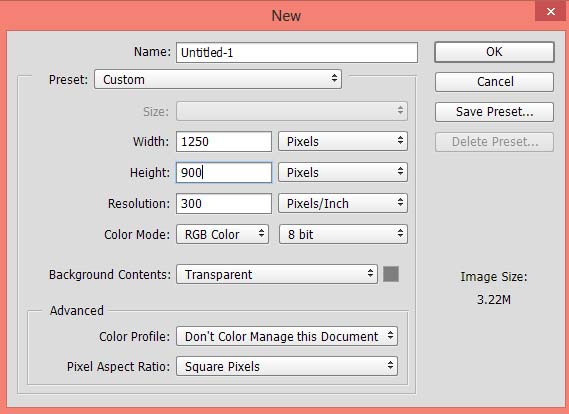
Task: Click the Pixel Aspect Ratio label
Action: click(118, 366)
